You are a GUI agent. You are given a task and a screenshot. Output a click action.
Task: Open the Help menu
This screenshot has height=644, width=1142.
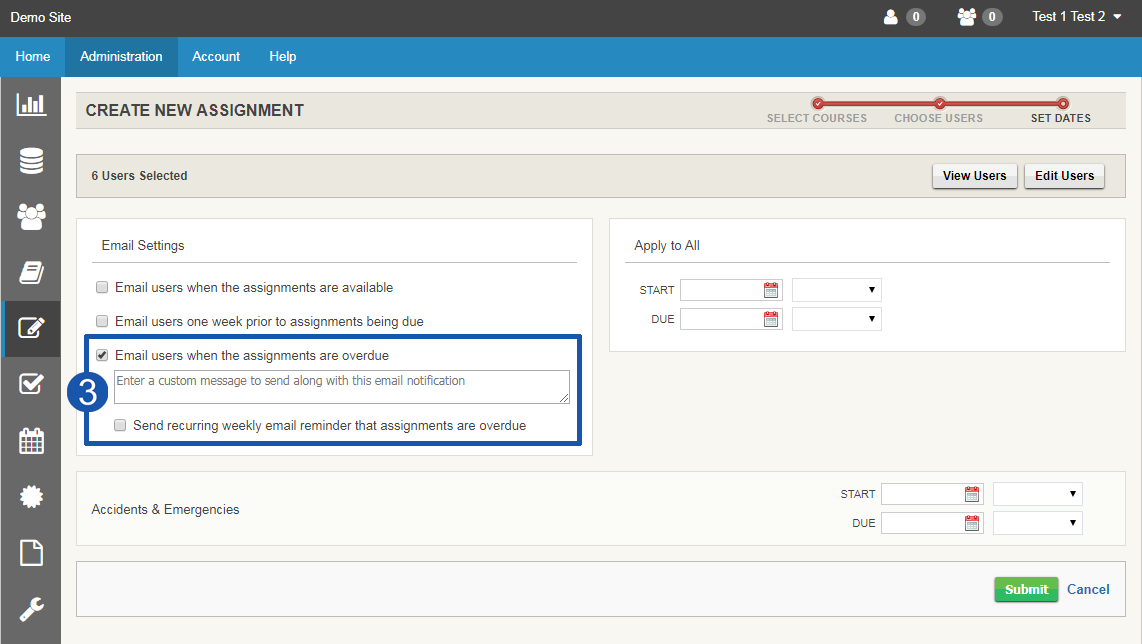(x=282, y=56)
